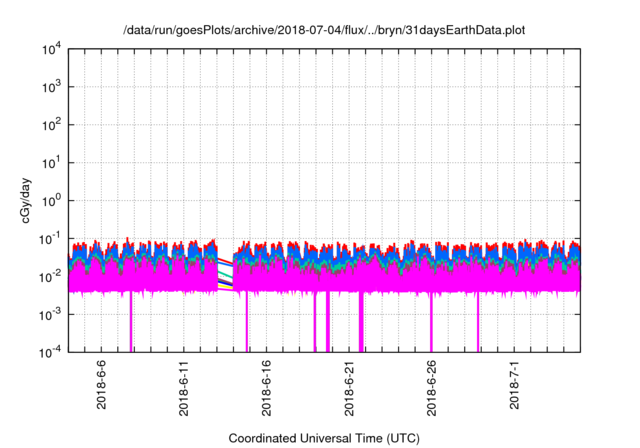This screenshot has width=640, height=448.
Task: Click the Coordinated Universal Time axis label
Action: [x=323, y=438]
